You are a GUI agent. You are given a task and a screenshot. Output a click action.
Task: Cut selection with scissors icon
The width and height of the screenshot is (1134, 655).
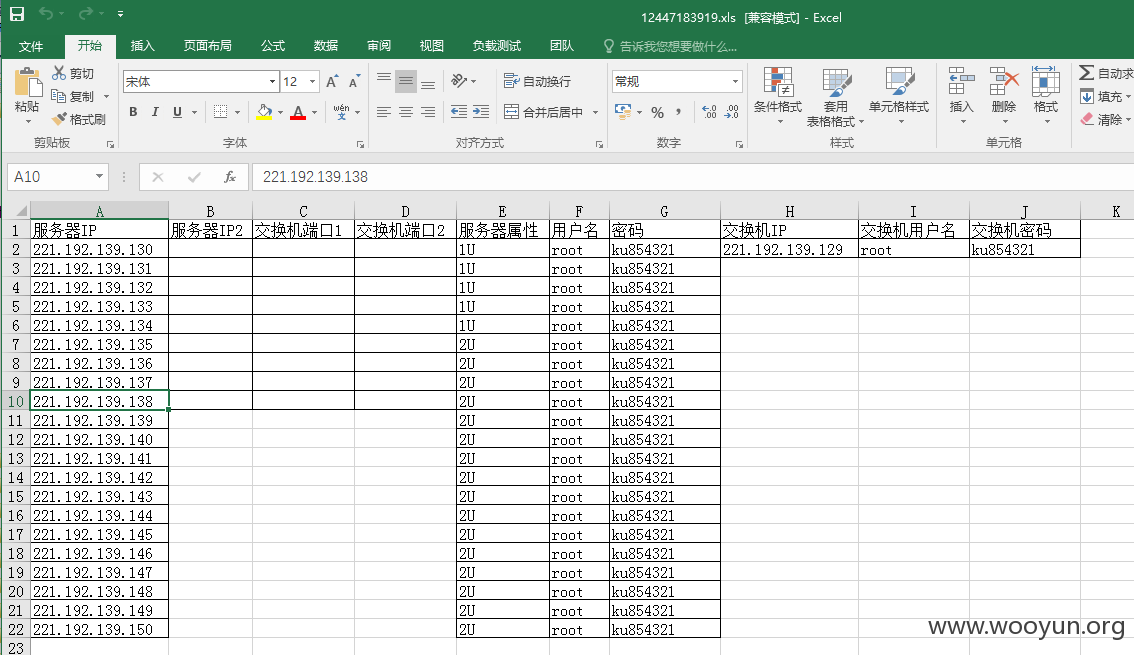(x=59, y=73)
